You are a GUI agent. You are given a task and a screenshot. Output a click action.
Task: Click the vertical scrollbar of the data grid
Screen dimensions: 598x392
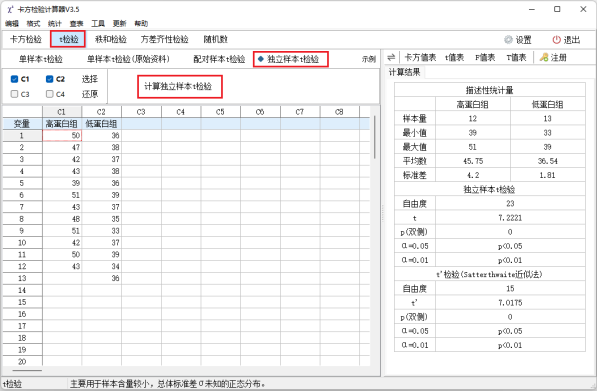click(x=375, y=137)
